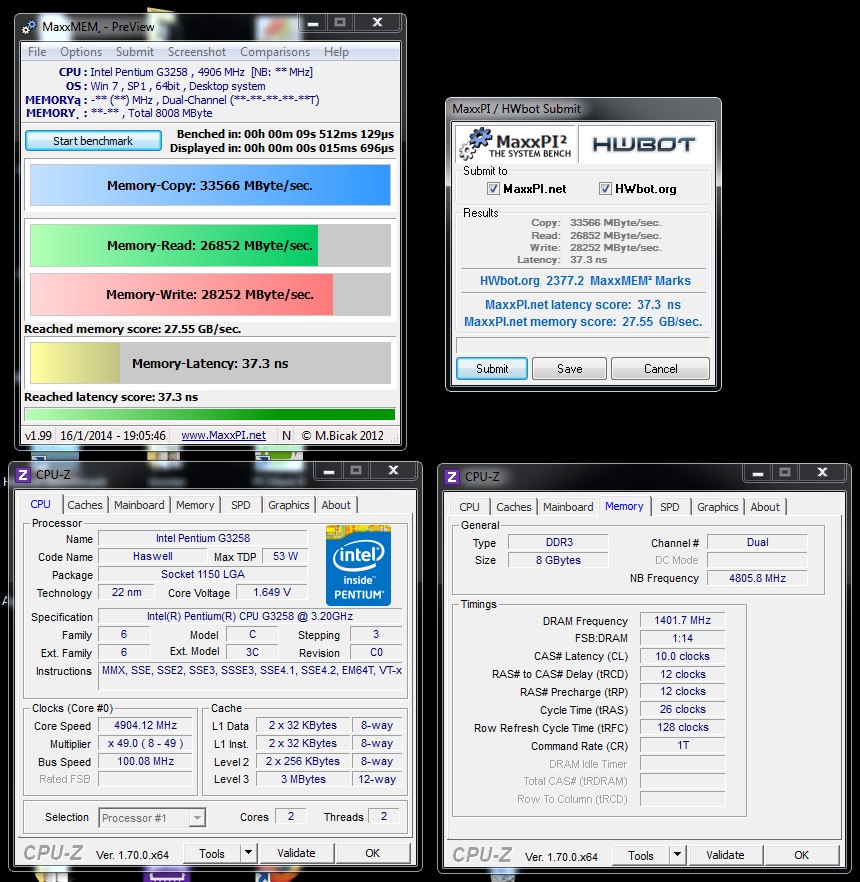Minimize the MaxxMEM PreView window

click(x=313, y=23)
